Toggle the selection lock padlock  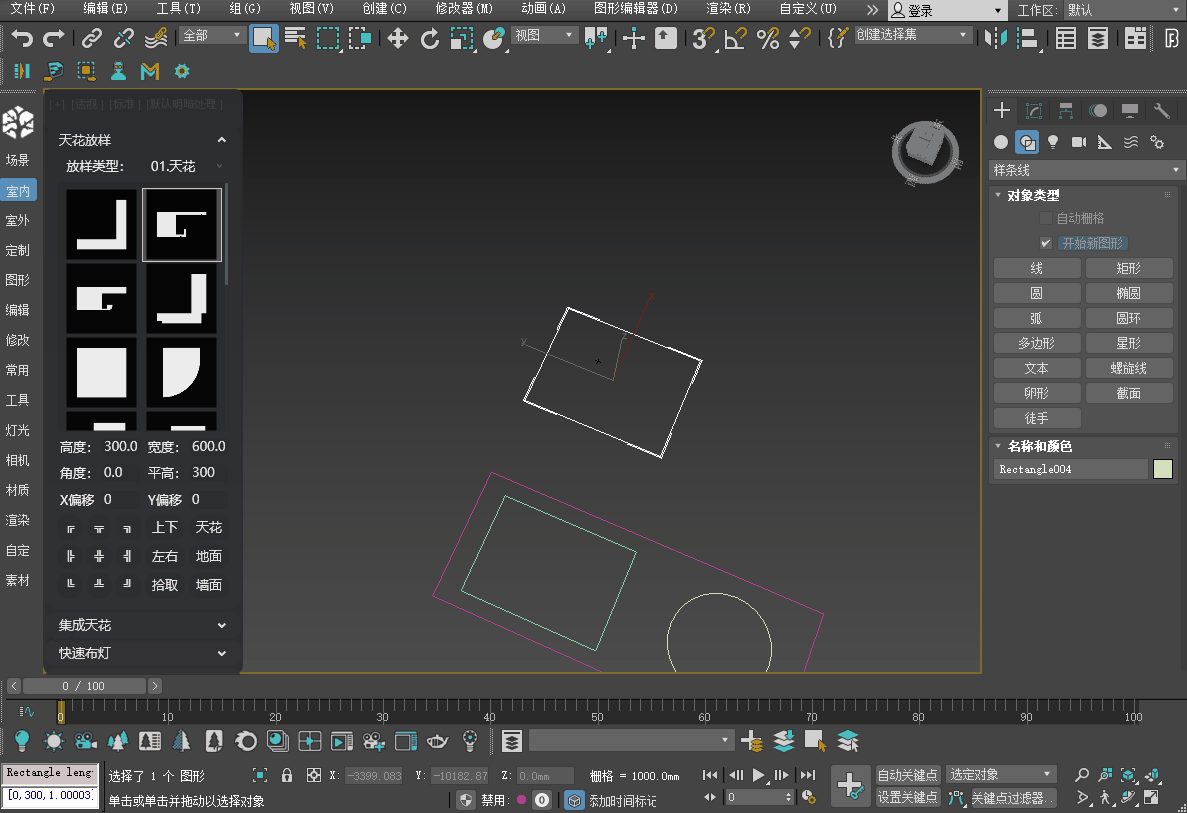[287, 775]
